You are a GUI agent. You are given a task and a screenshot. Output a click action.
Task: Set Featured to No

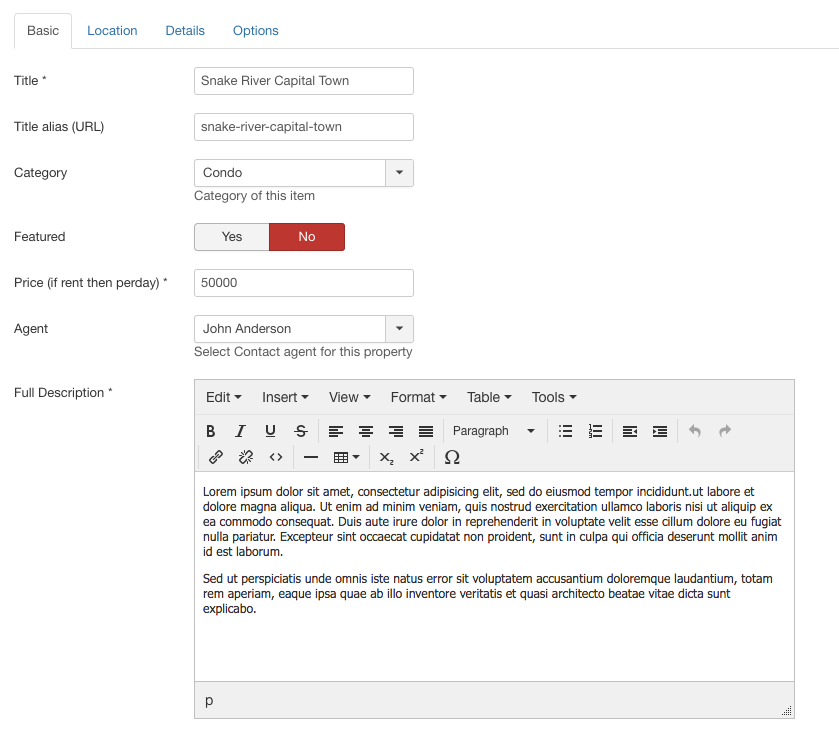click(307, 237)
